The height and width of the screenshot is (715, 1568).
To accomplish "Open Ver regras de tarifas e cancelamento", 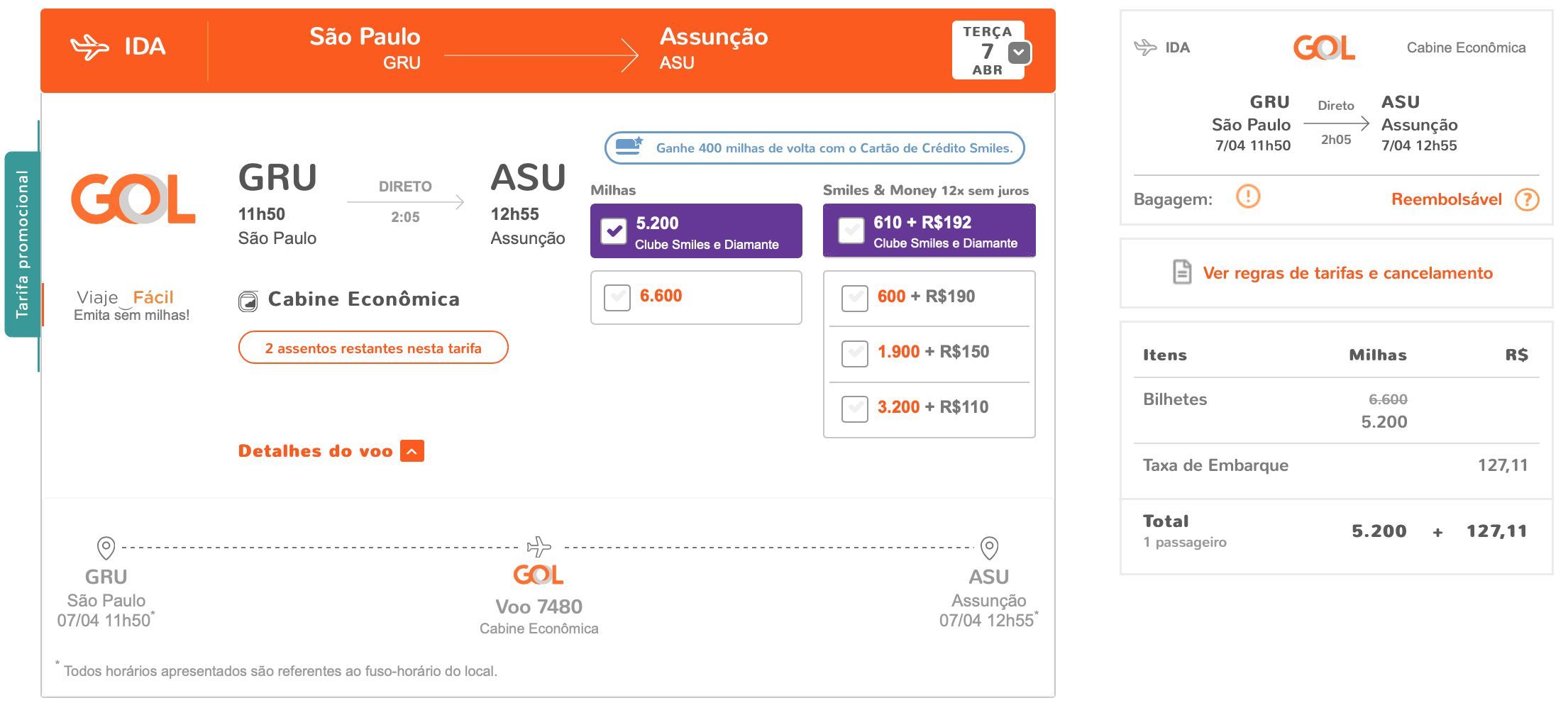I will click(1347, 273).
